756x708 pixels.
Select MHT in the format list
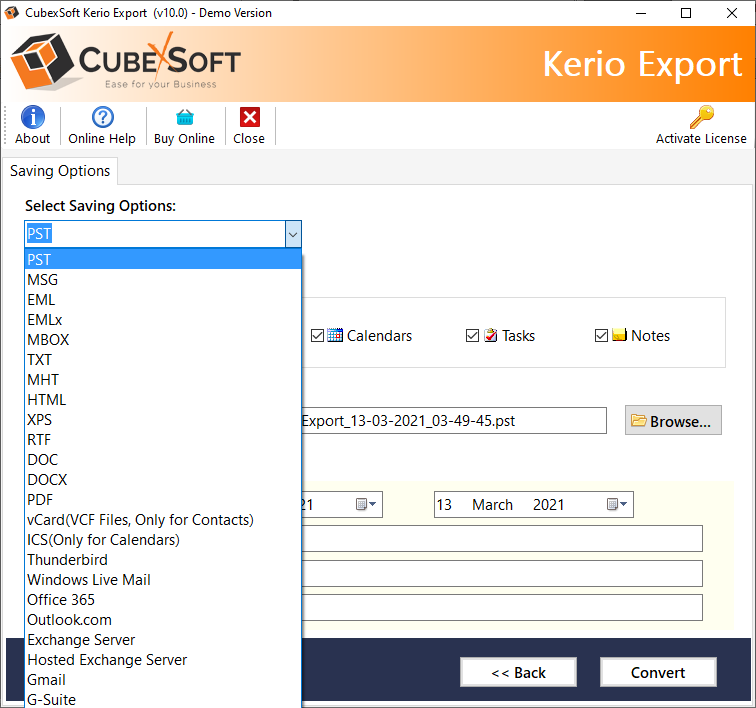pyautogui.click(x=163, y=380)
